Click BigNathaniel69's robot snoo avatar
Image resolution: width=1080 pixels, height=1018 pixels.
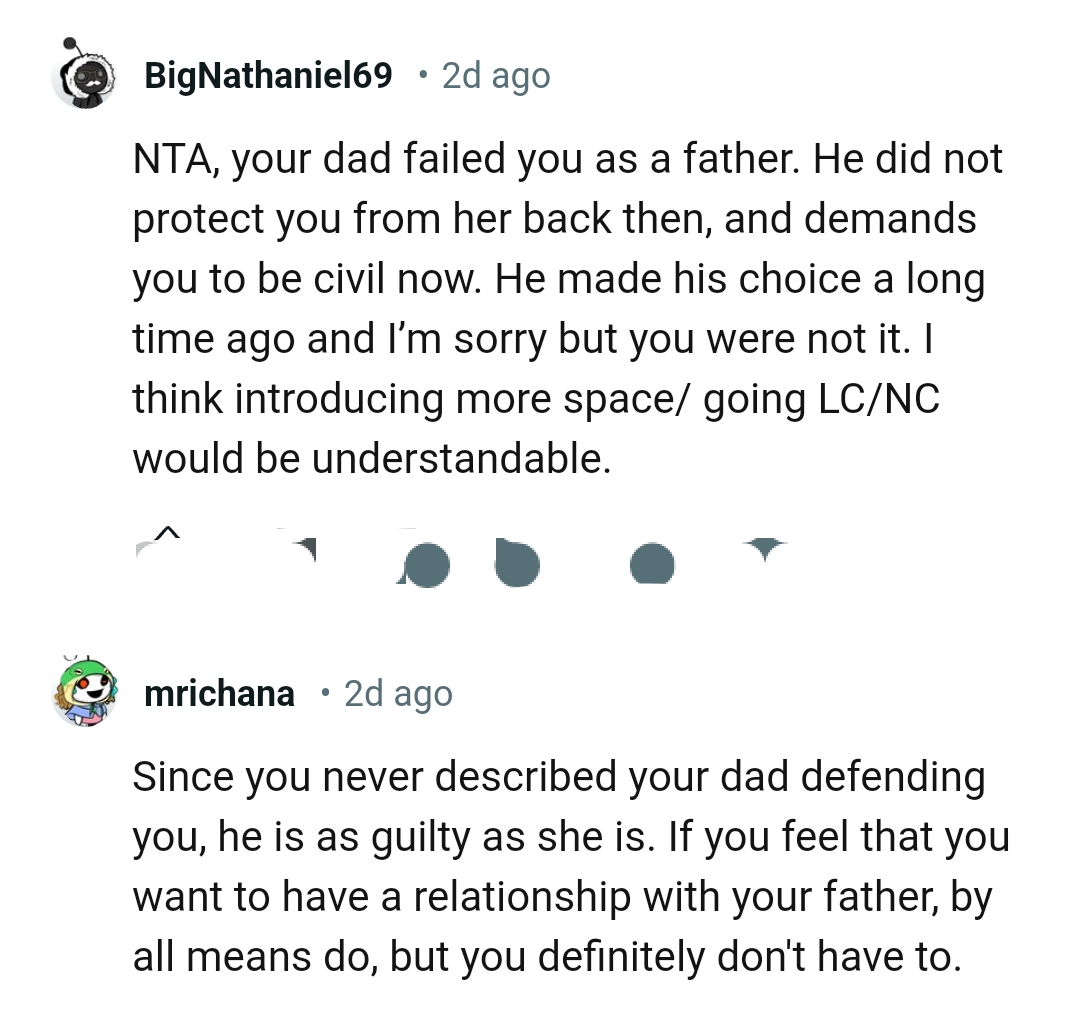tap(85, 75)
